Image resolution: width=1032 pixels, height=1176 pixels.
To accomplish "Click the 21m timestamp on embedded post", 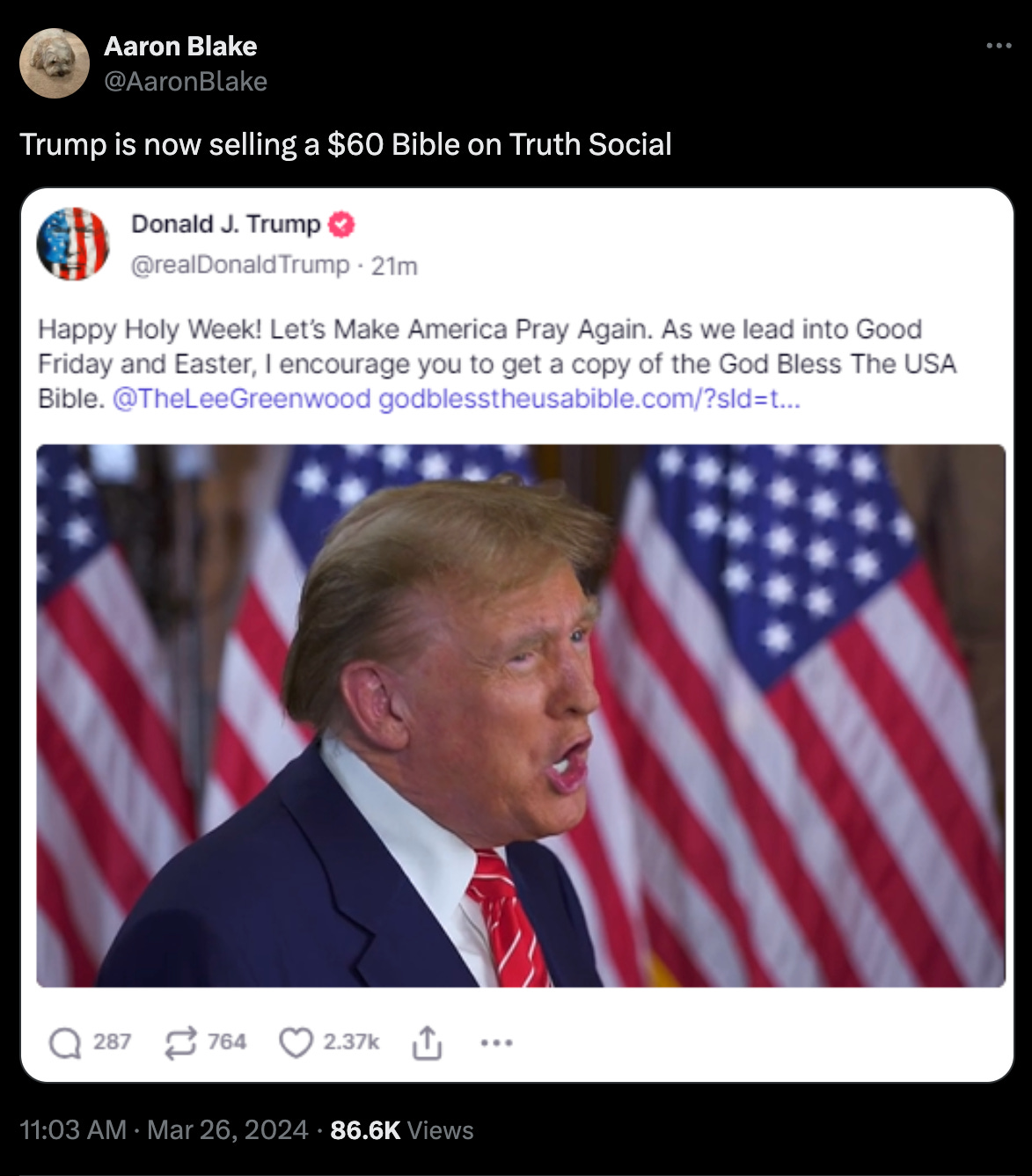I will coord(394,266).
